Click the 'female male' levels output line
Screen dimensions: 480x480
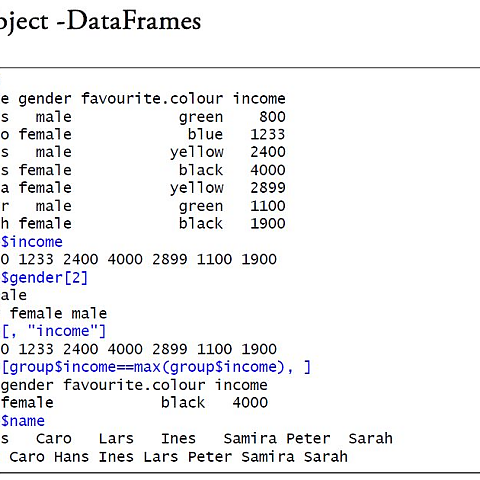coord(58,313)
